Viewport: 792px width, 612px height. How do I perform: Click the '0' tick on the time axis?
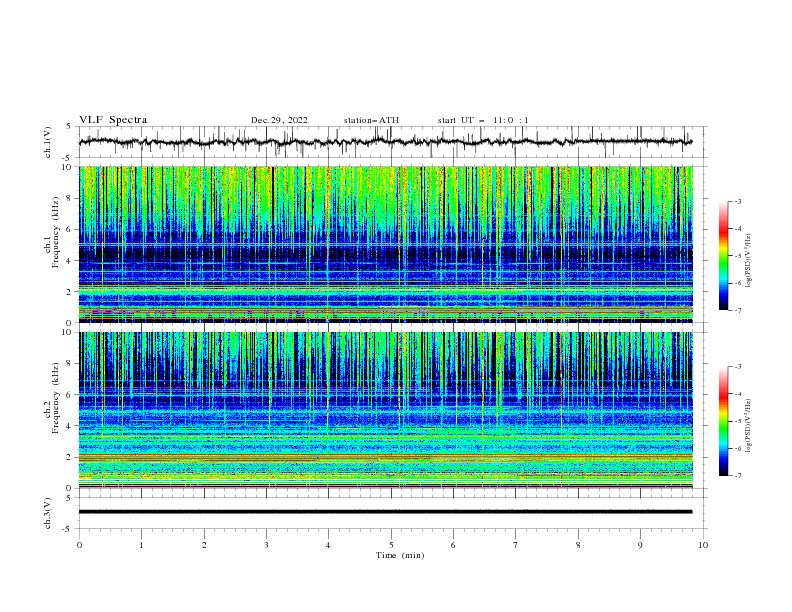[x=79, y=545]
